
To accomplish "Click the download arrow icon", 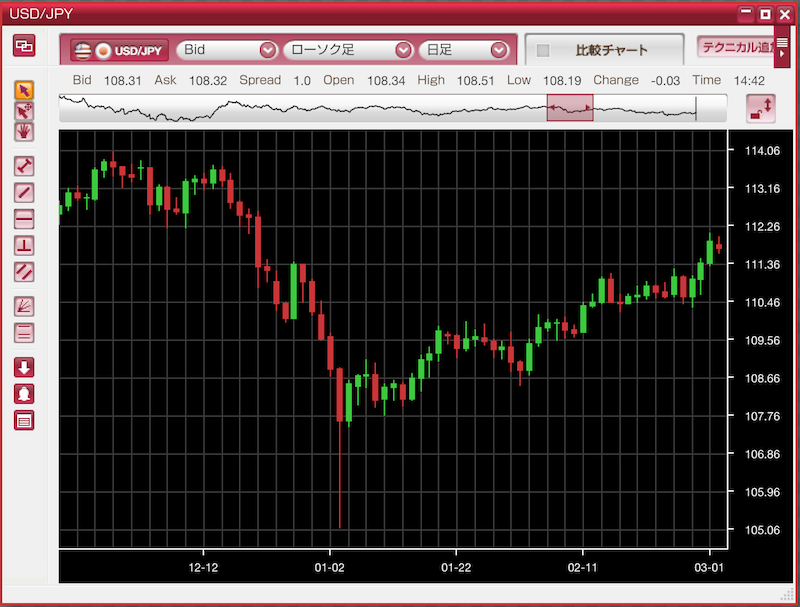I will 24,367.
